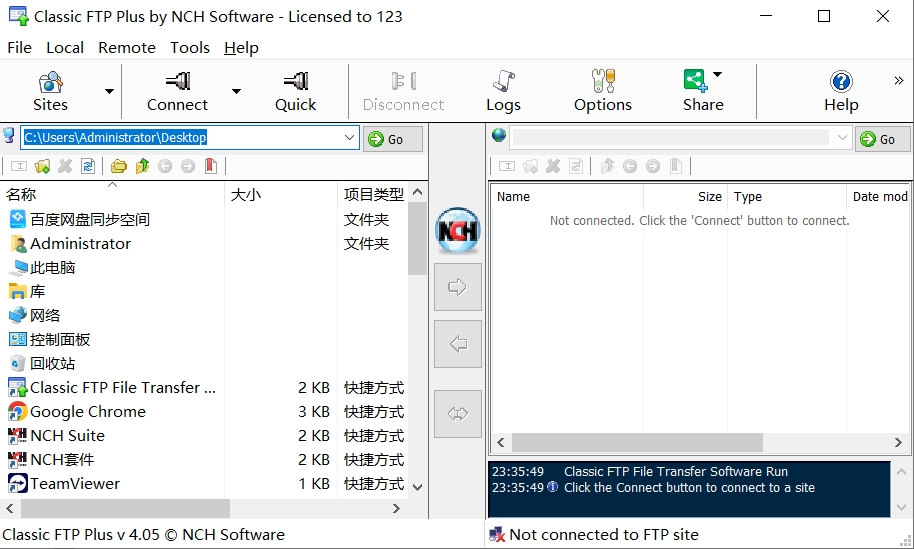Image resolution: width=914 pixels, height=549 pixels.
Task: Refresh the local file list
Action: (x=88, y=166)
